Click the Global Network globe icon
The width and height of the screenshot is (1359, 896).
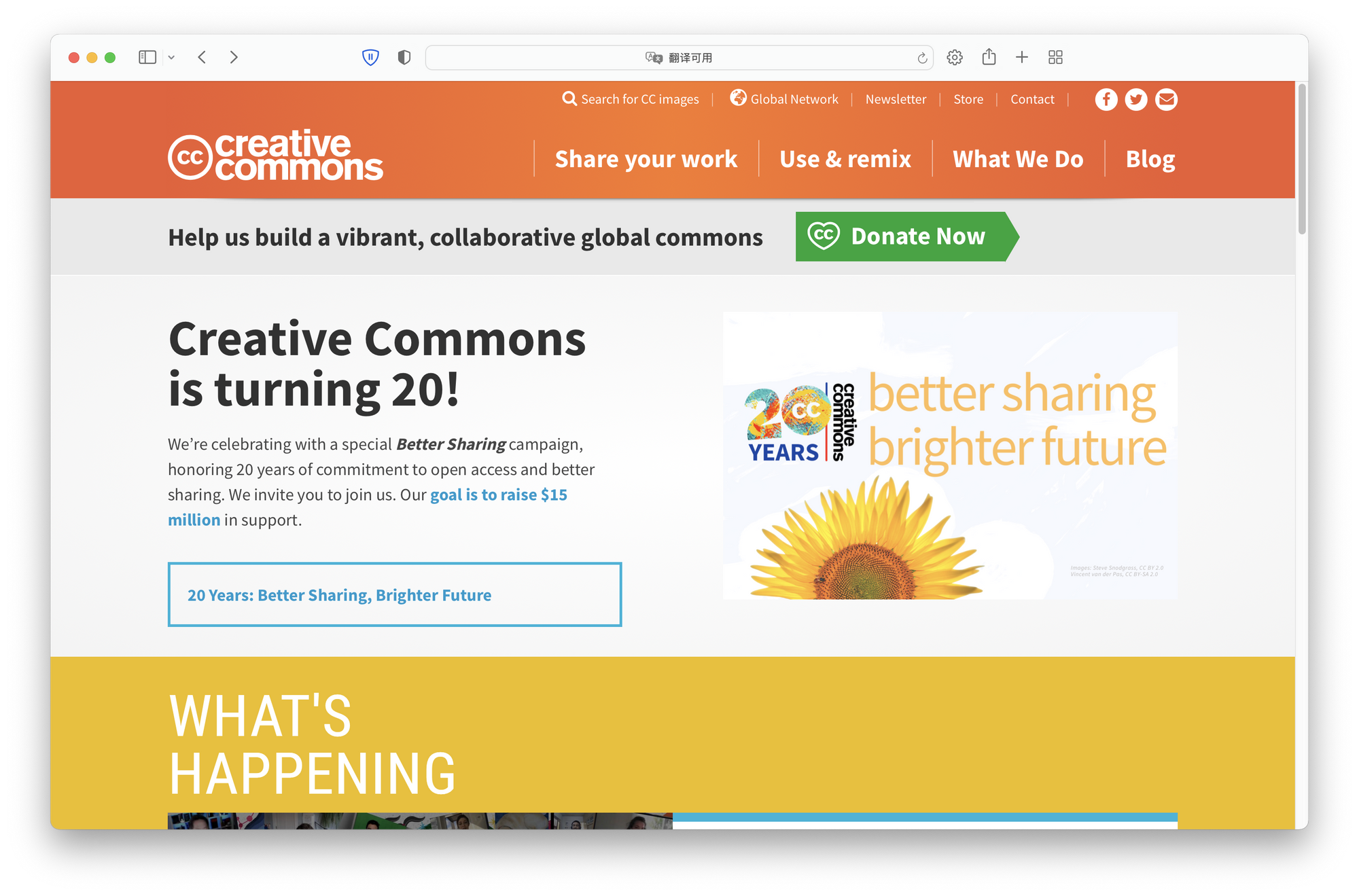coord(738,98)
